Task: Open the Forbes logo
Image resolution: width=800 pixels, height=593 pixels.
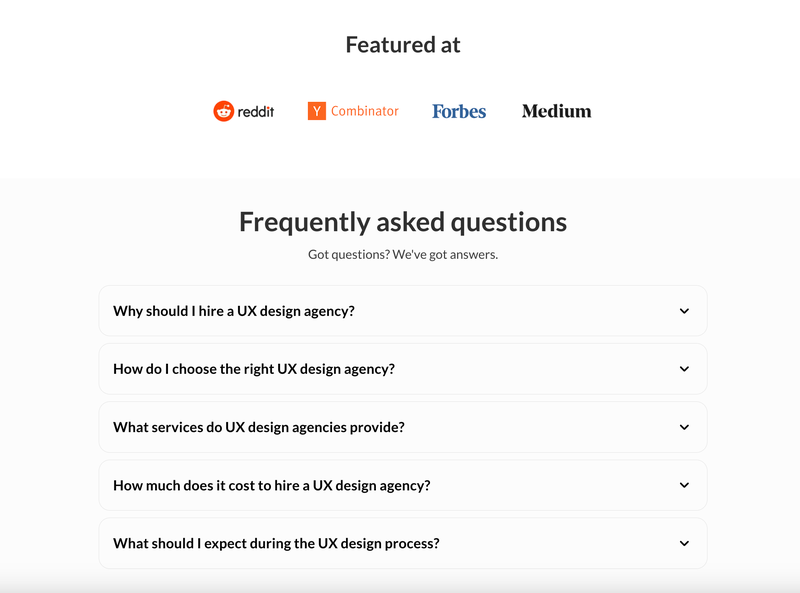Action: pyautogui.click(x=459, y=111)
